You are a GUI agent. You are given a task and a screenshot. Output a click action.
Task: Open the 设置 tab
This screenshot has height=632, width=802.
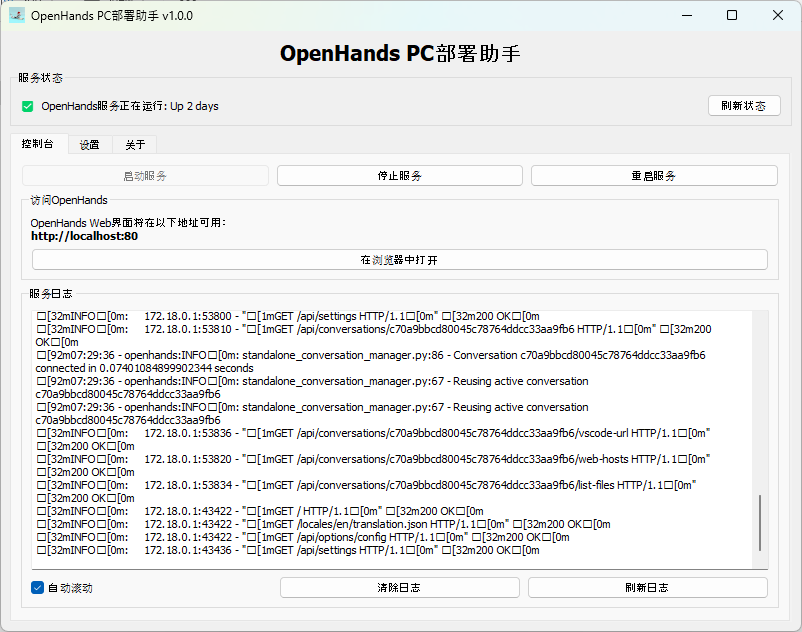coord(90,145)
